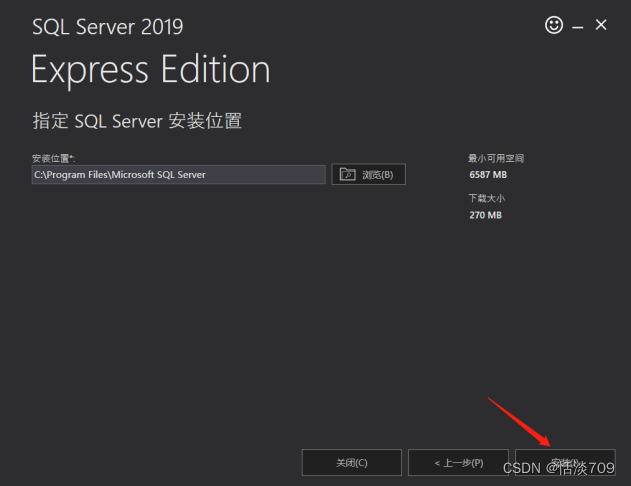The image size is (631, 486).
Task: Click the smiley feedback icon
Action: 554,25
